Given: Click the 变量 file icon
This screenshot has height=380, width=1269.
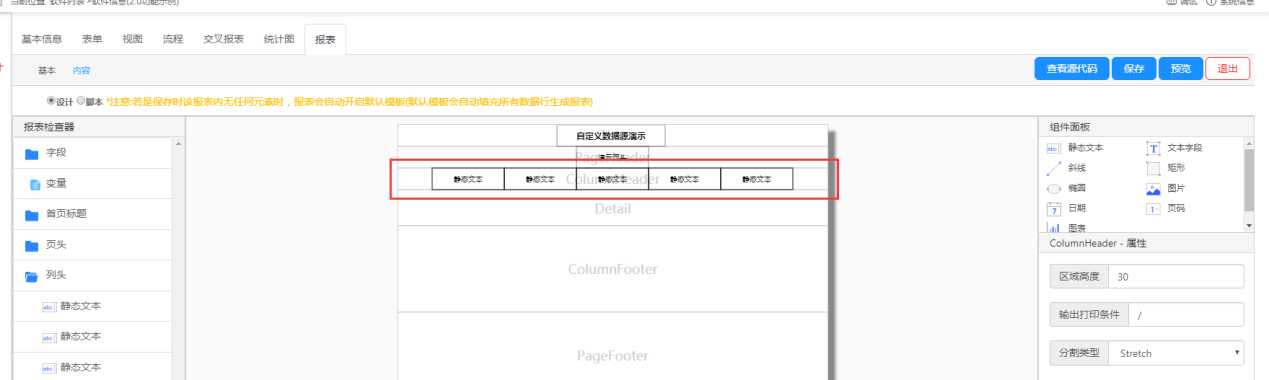Looking at the screenshot, I should (x=35, y=184).
